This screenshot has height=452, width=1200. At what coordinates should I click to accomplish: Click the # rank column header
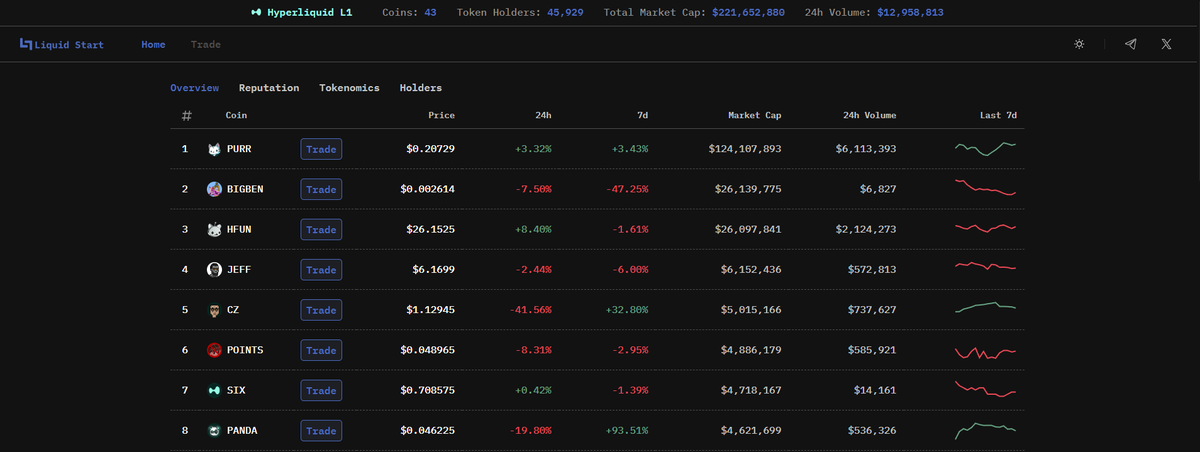(186, 116)
